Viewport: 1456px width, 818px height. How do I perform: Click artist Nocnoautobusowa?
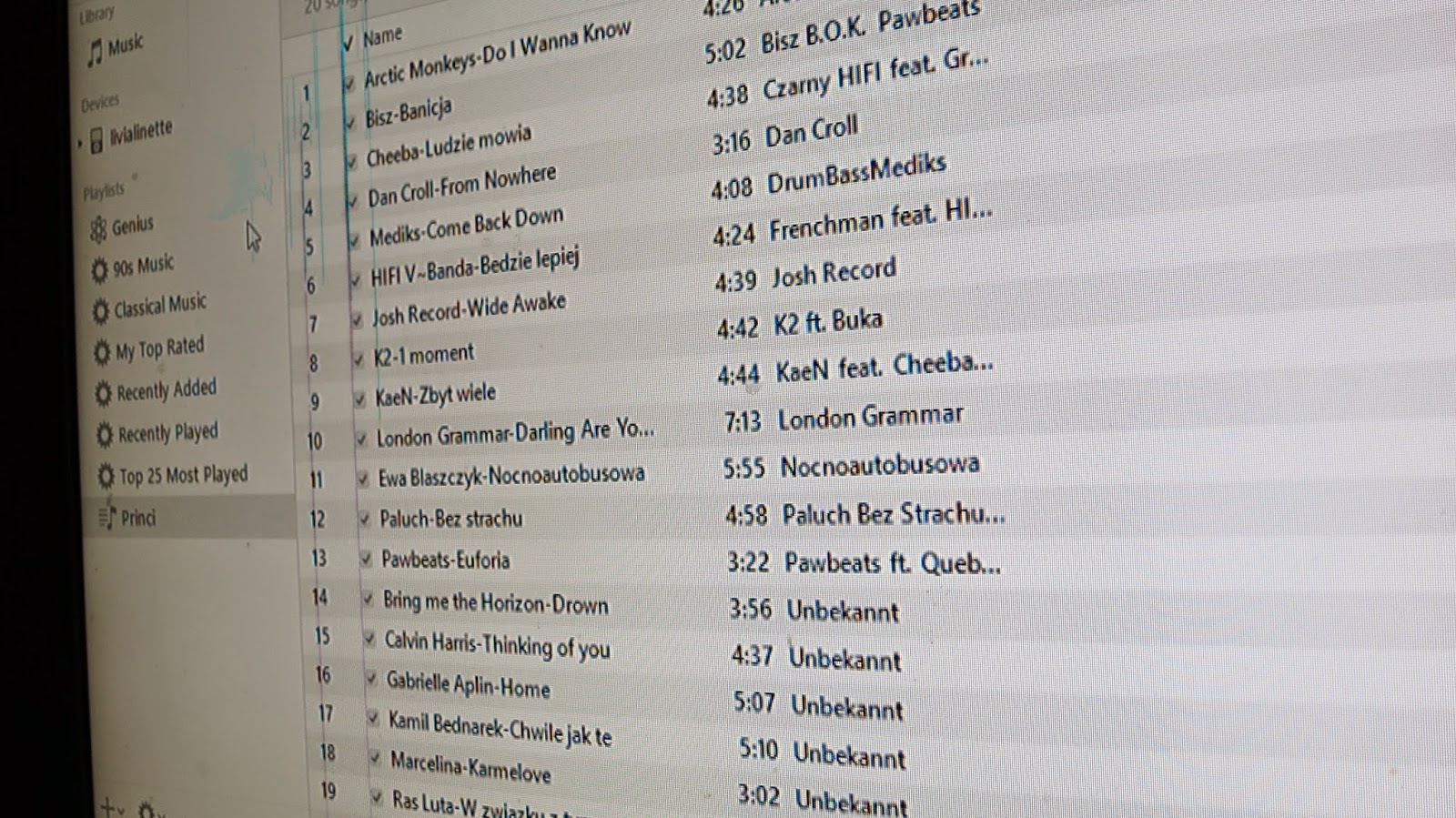point(880,466)
